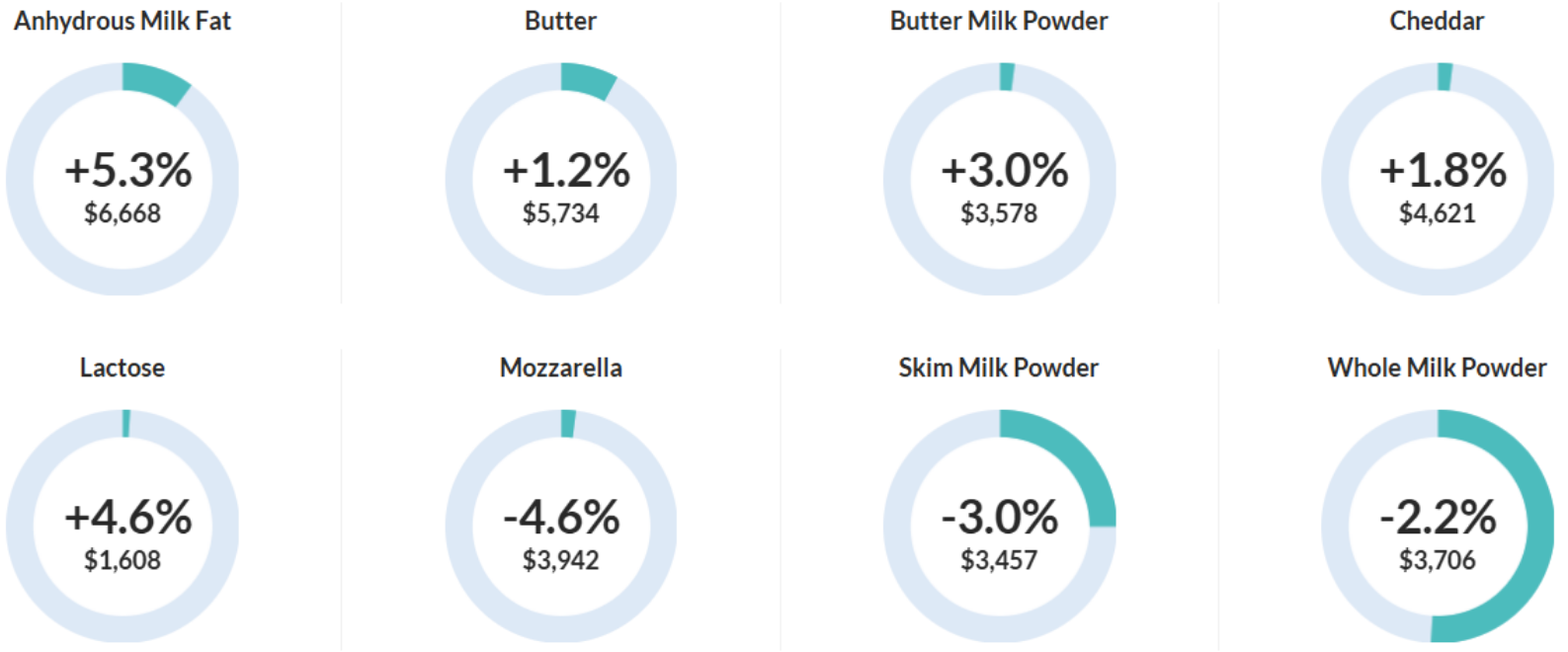Click the Anhydrous Milk Fat donut chart
Viewport: 1568px width, 652px height.
point(123,179)
